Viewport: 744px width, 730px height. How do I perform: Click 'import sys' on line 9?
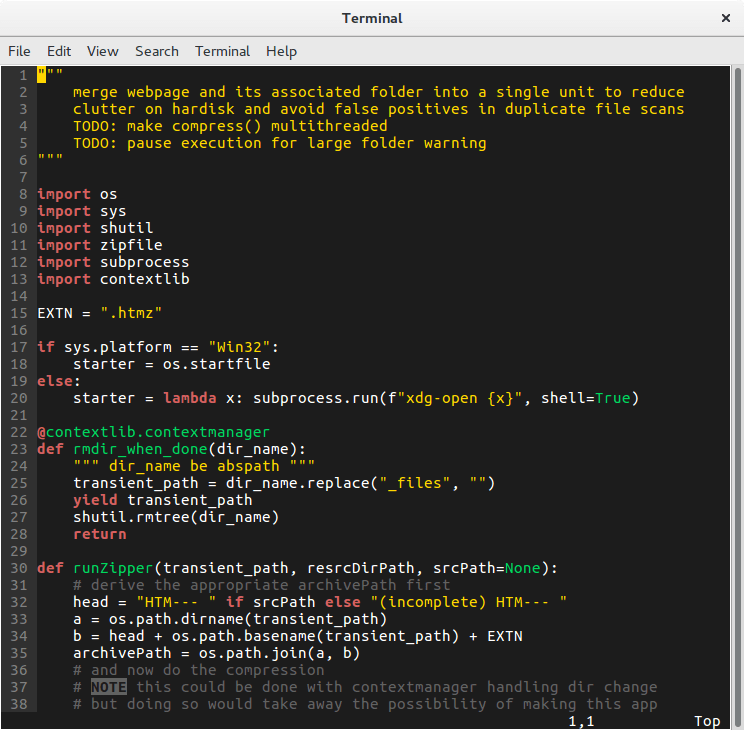pyautogui.click(x=82, y=211)
